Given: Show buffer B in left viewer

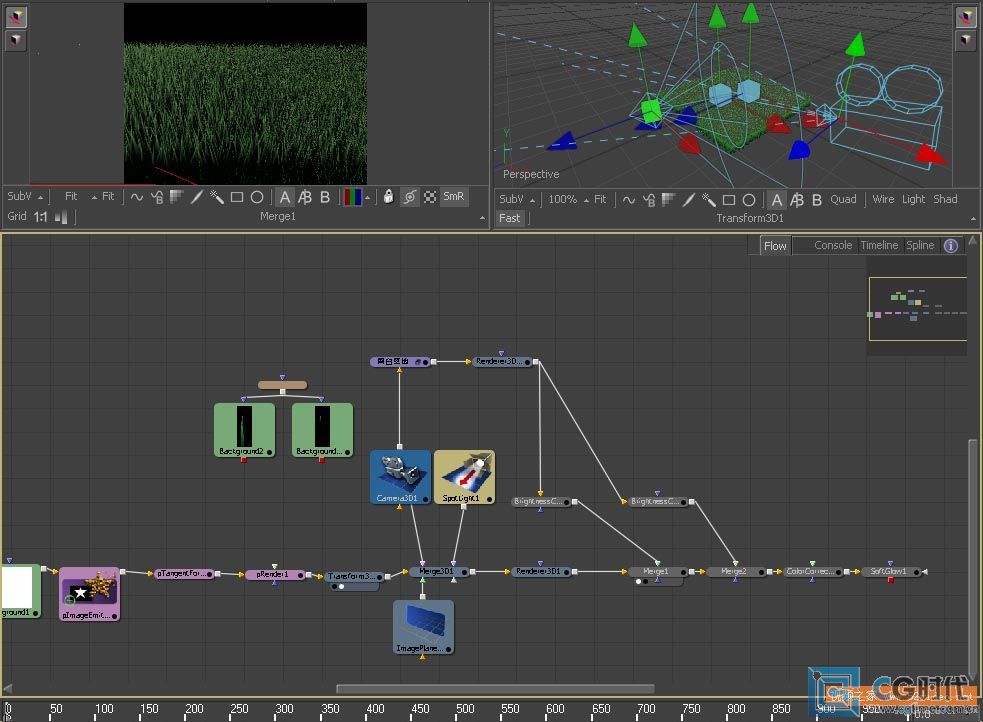Looking at the screenshot, I should 325,197.
